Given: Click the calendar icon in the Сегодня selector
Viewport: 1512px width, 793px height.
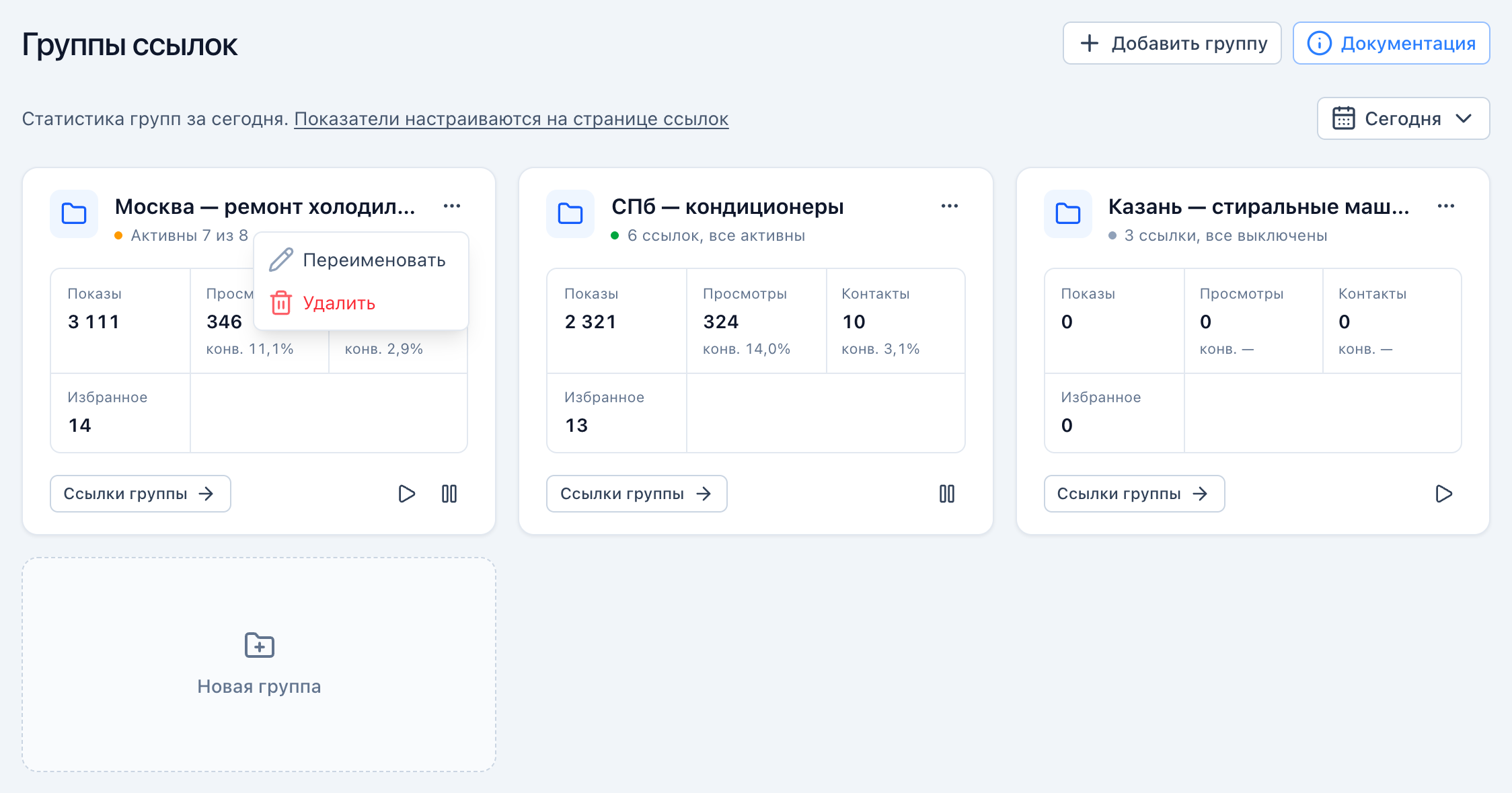Looking at the screenshot, I should point(1343,118).
